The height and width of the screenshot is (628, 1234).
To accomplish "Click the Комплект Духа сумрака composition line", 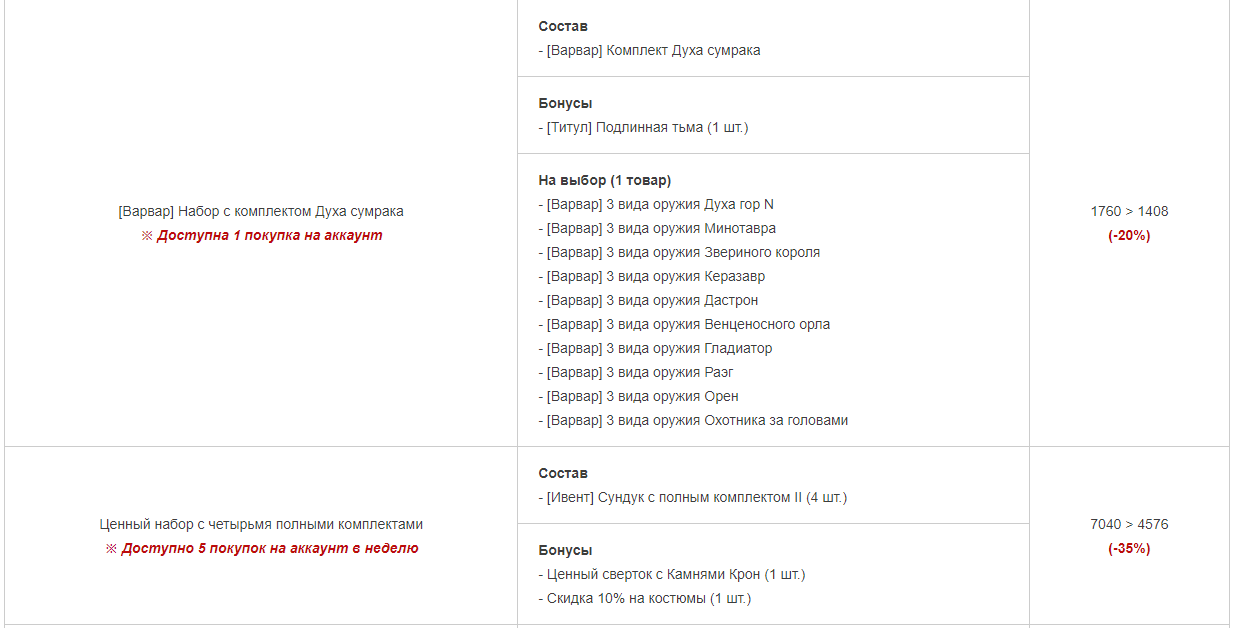I will pos(649,50).
